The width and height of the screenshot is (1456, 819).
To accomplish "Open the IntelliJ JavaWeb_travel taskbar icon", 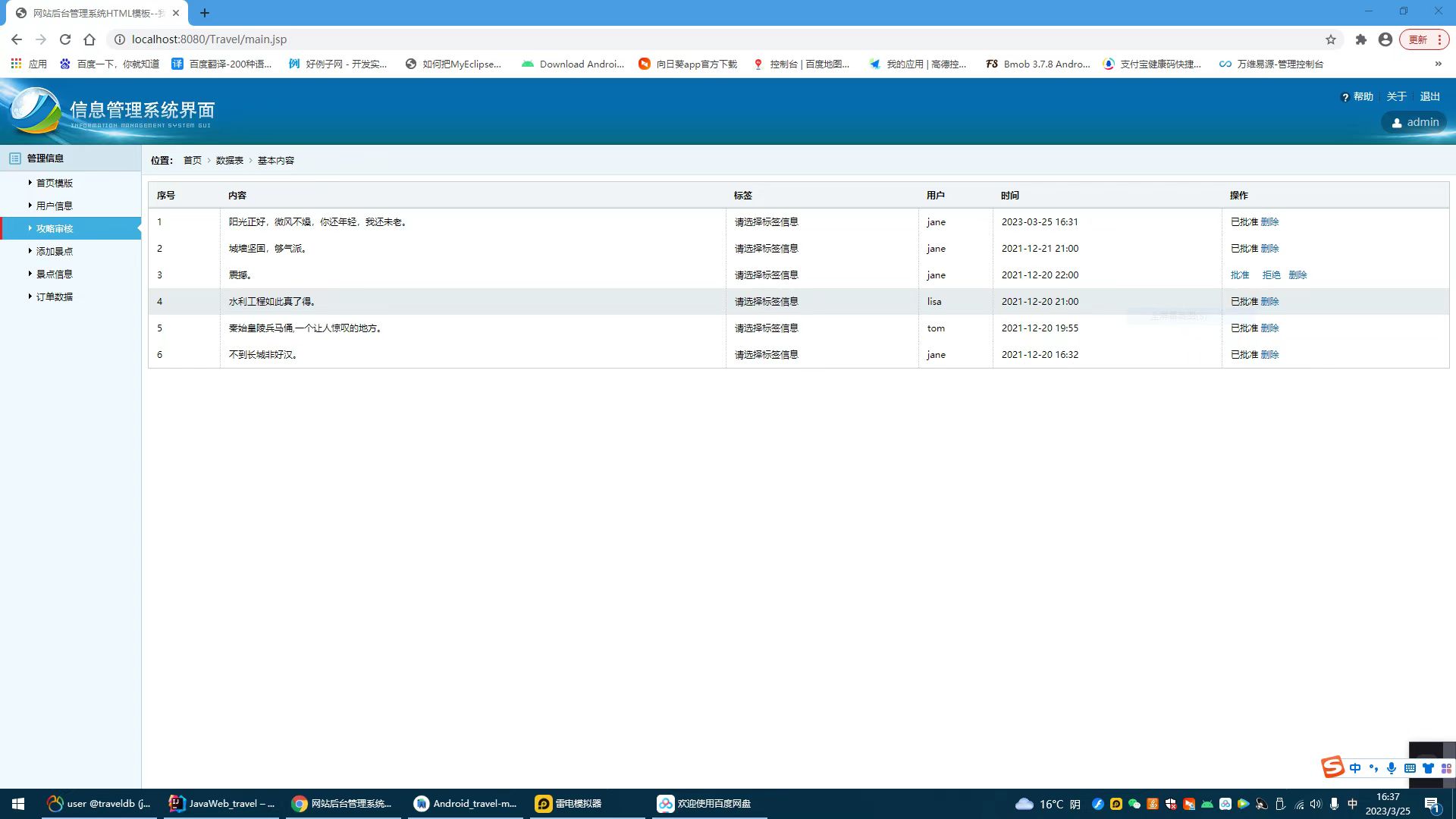I will [222, 804].
